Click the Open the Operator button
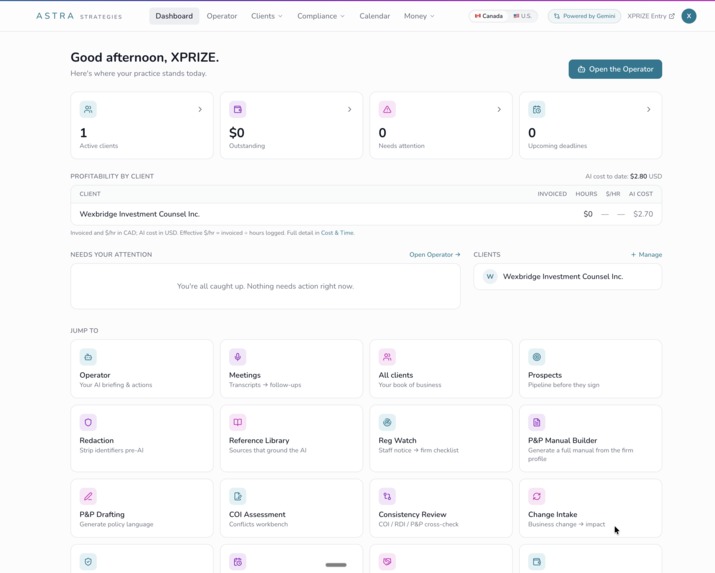This screenshot has width=715, height=573. click(615, 69)
